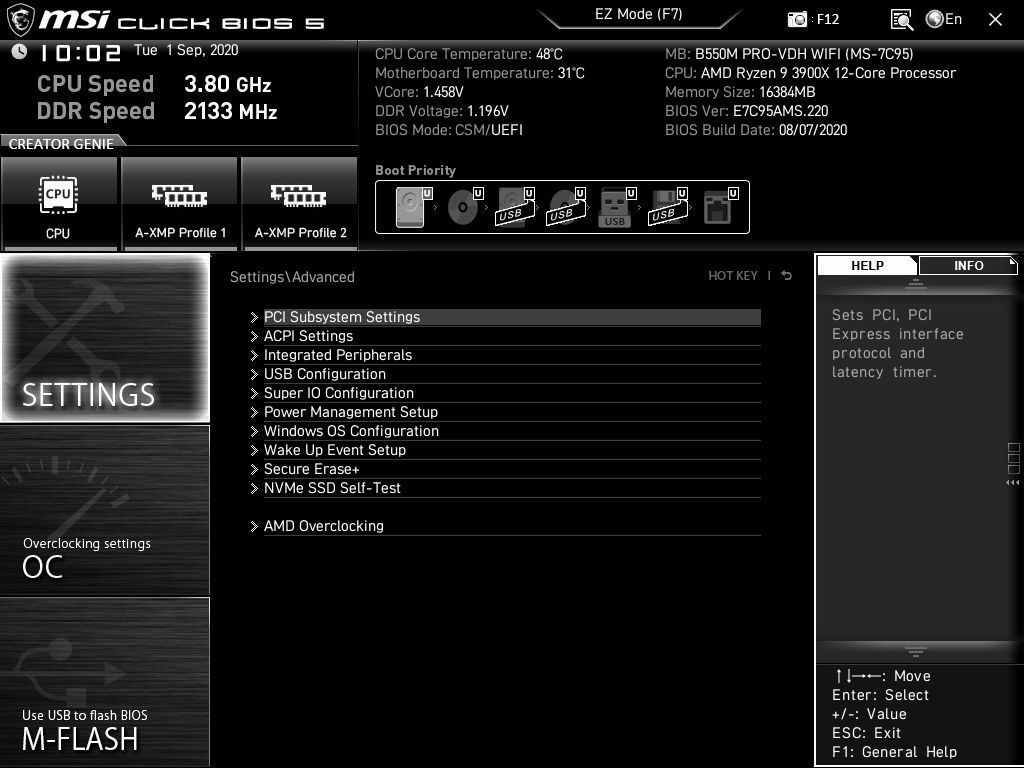Enable A-XMP Profile 1
The height and width of the screenshot is (768, 1024).
(x=180, y=204)
